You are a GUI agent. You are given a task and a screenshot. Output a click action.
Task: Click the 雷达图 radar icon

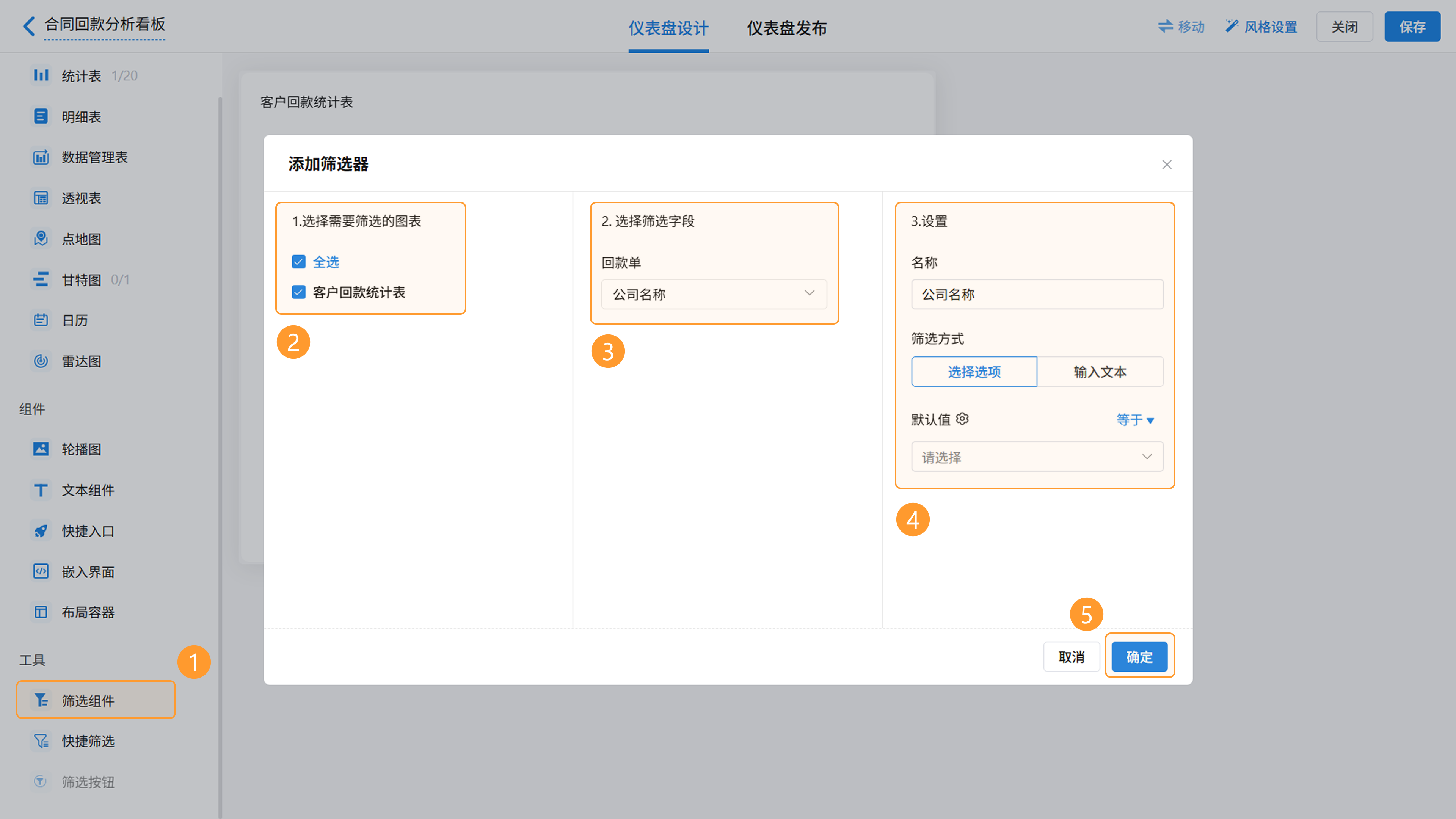point(41,361)
